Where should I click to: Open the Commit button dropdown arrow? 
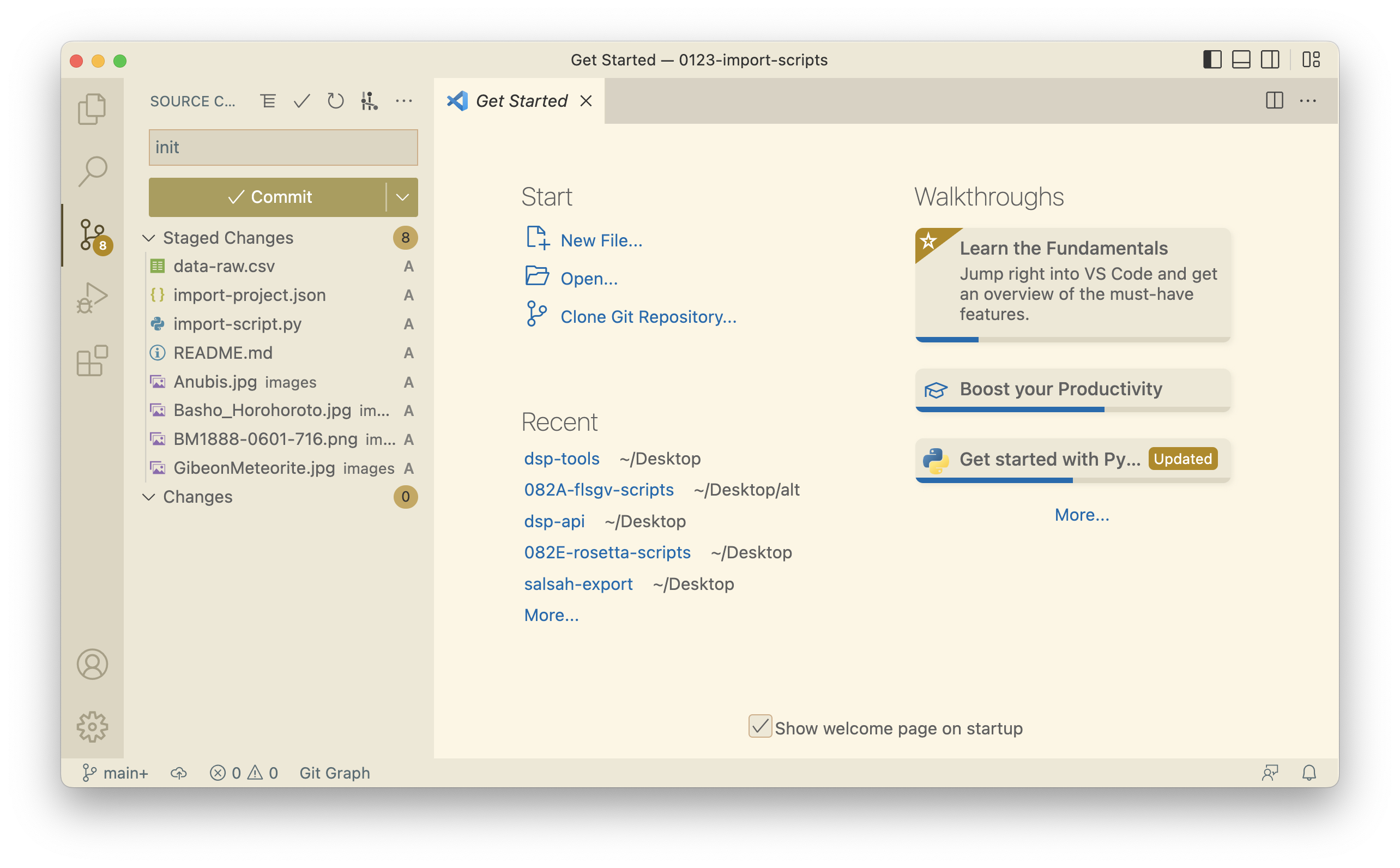tap(402, 197)
